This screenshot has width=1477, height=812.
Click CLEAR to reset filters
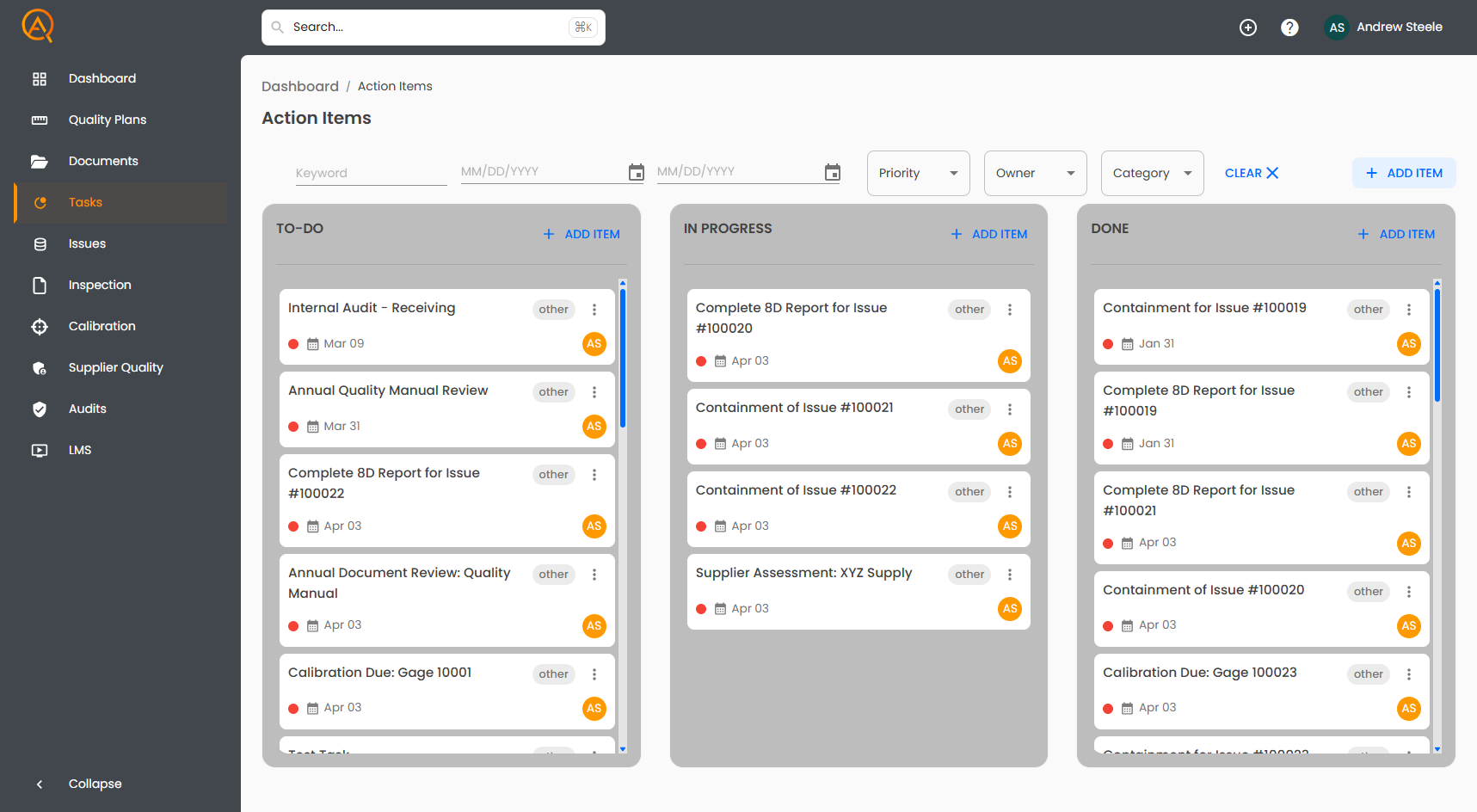pos(1252,173)
